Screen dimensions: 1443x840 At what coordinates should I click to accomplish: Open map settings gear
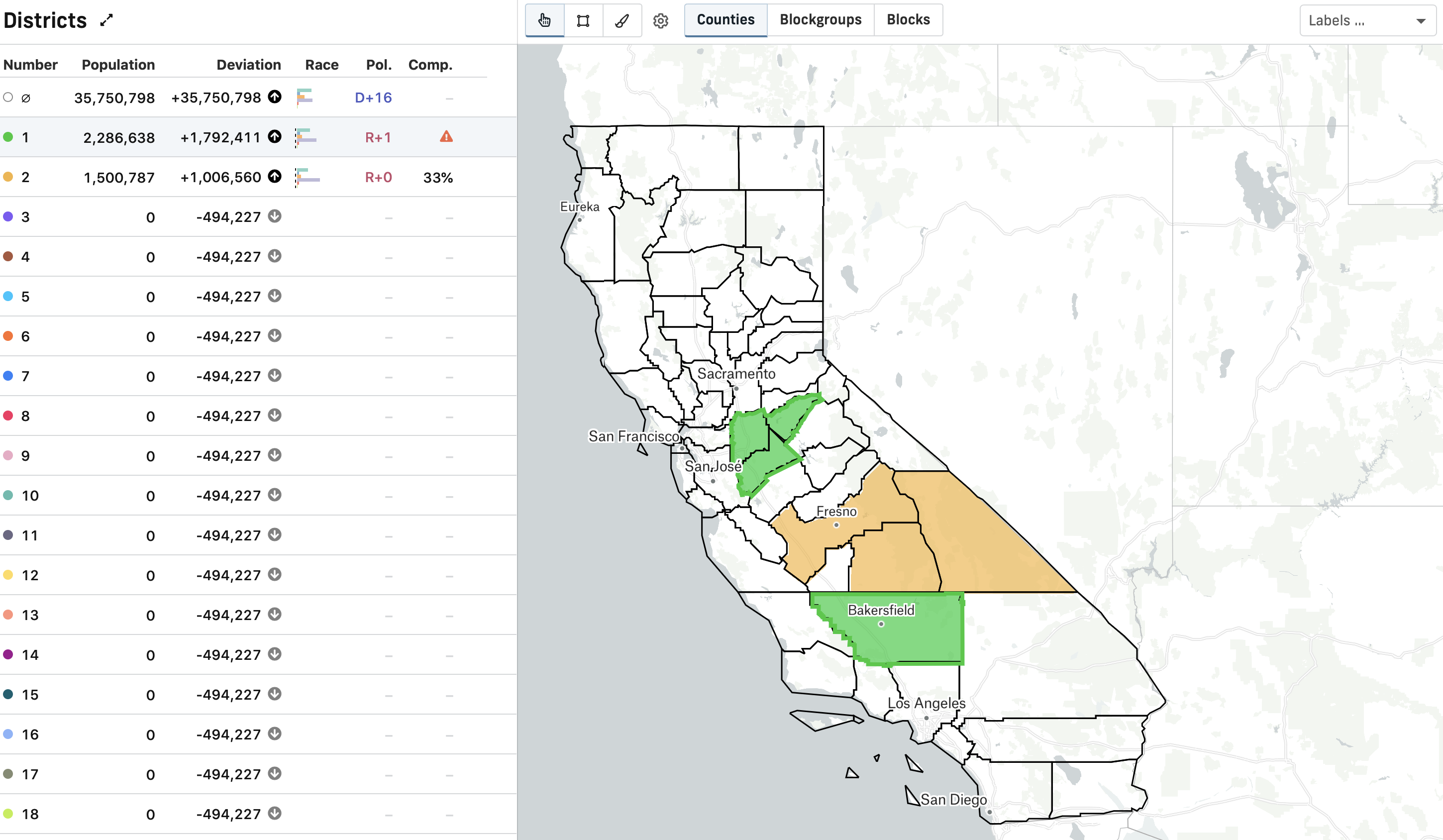click(x=661, y=20)
